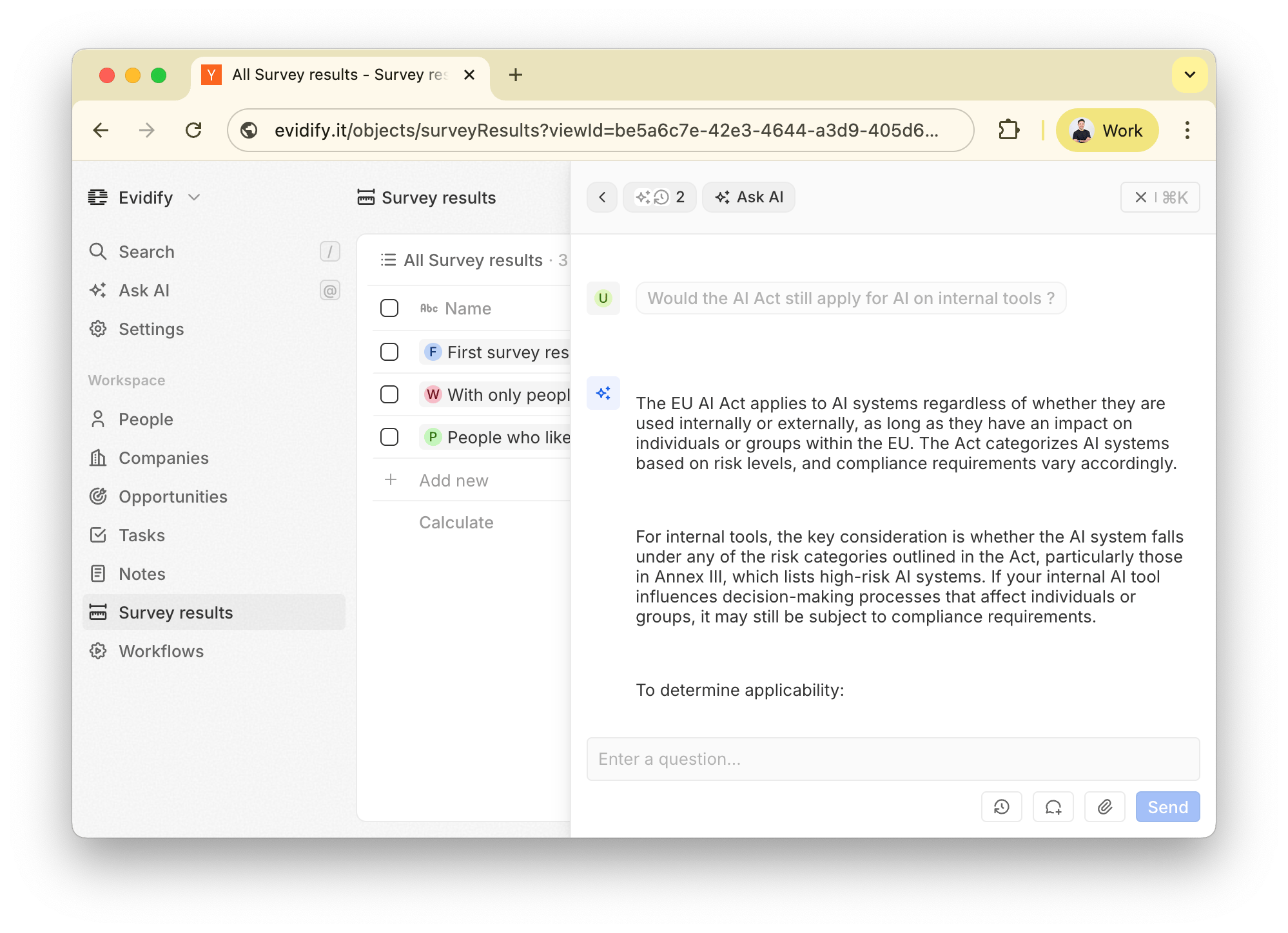Open the tab search chevron dropdown

1189,75
